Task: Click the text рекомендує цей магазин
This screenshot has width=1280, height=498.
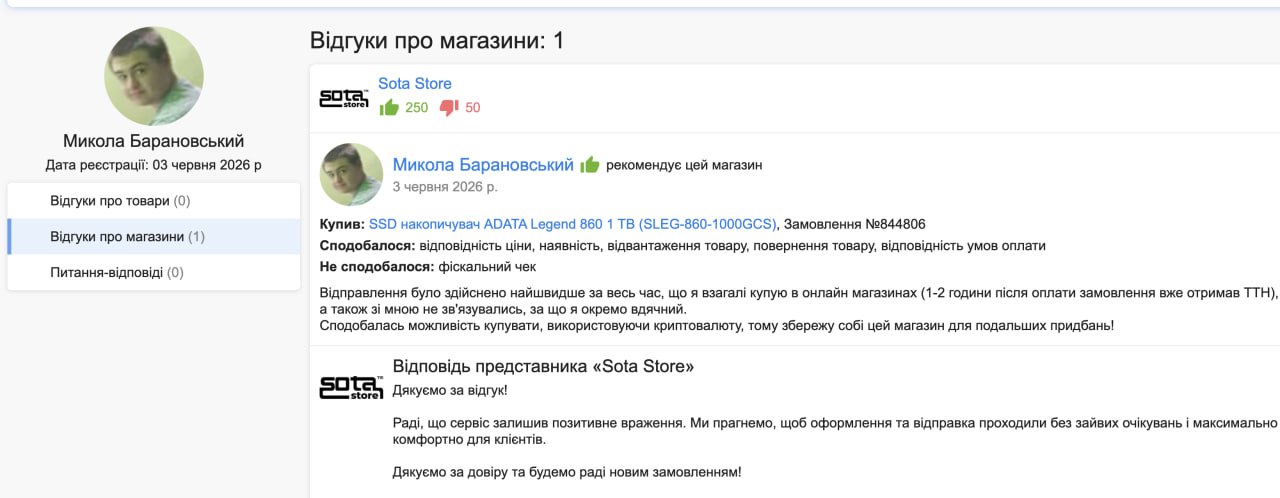Action: coord(684,165)
